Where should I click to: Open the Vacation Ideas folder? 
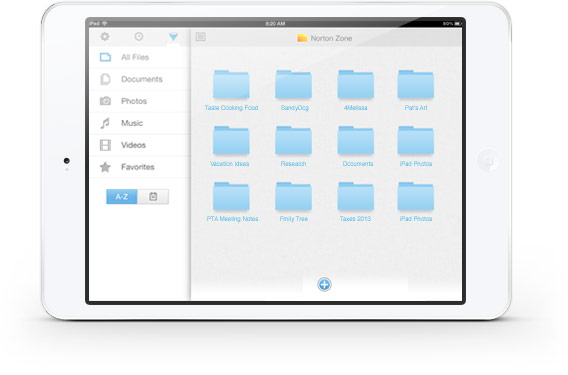[x=230, y=146]
